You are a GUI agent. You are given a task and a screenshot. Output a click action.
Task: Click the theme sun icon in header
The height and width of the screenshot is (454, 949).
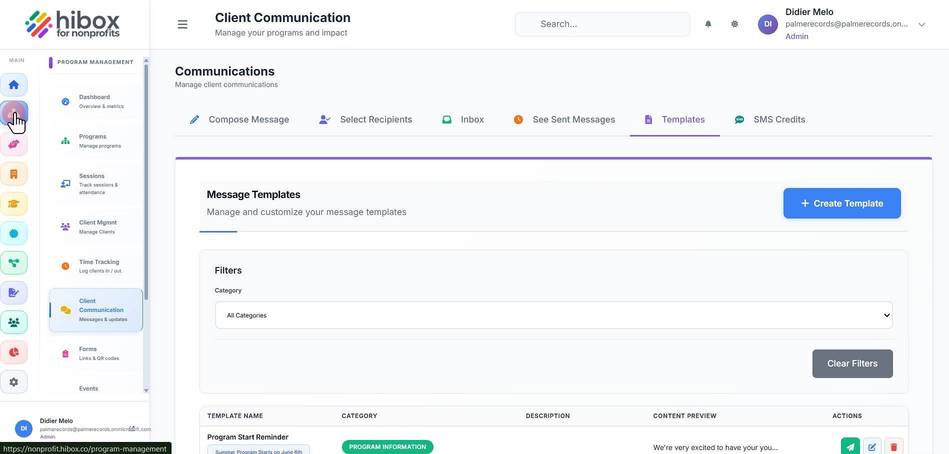click(x=735, y=24)
